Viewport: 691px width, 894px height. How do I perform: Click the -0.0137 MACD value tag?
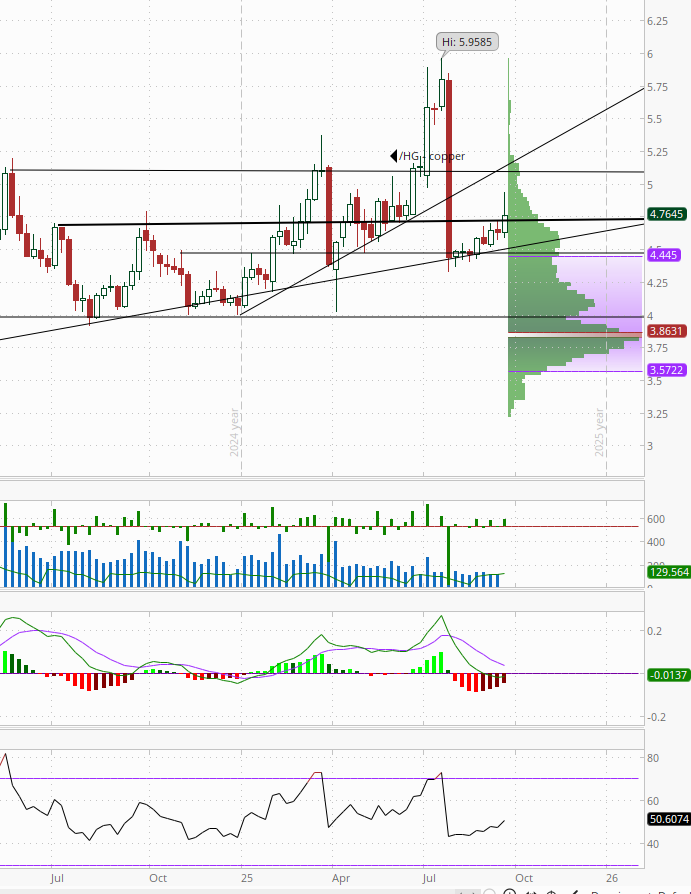[x=669, y=674]
